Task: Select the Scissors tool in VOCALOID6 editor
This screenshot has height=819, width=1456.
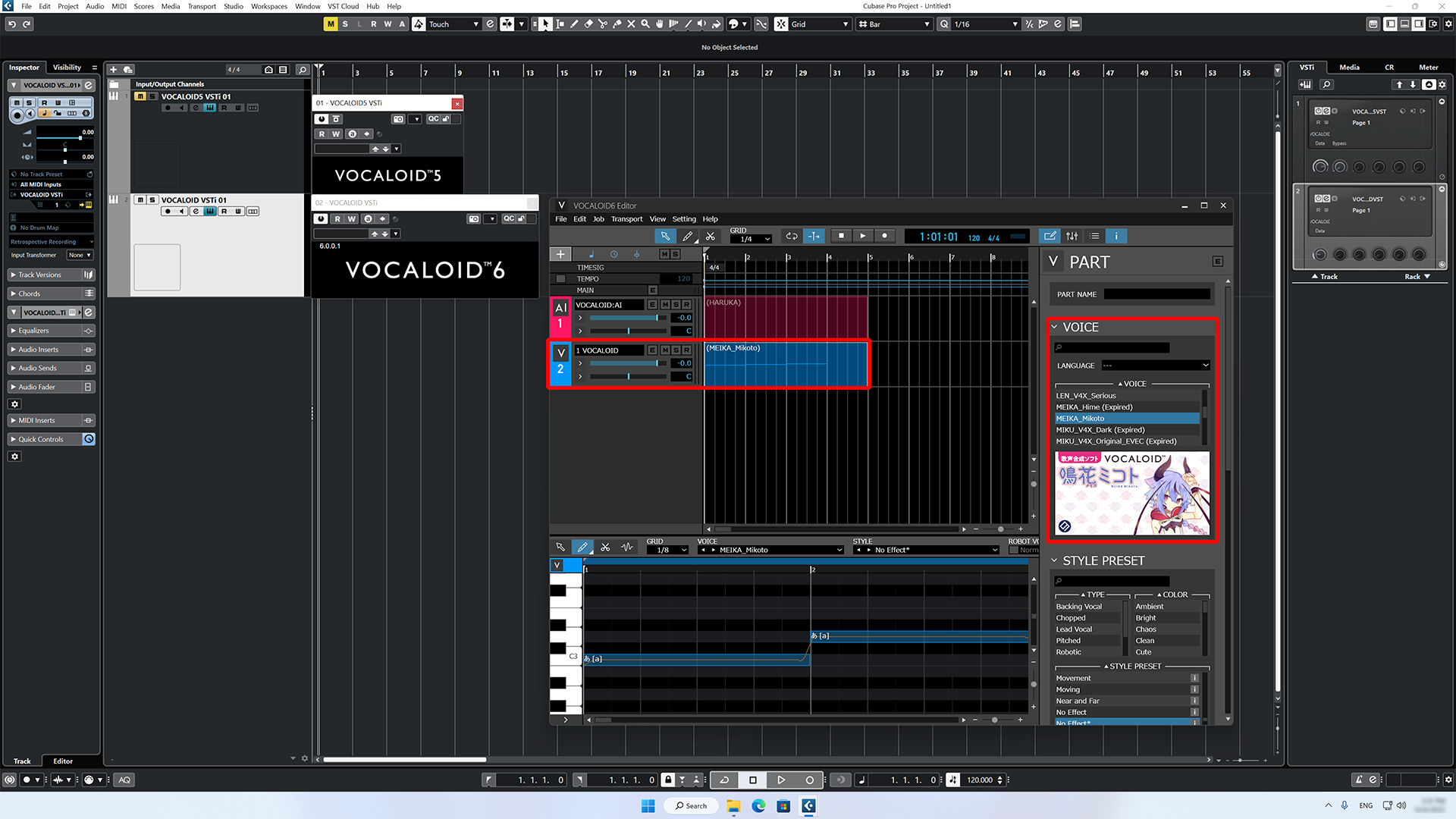Action: coord(711,236)
